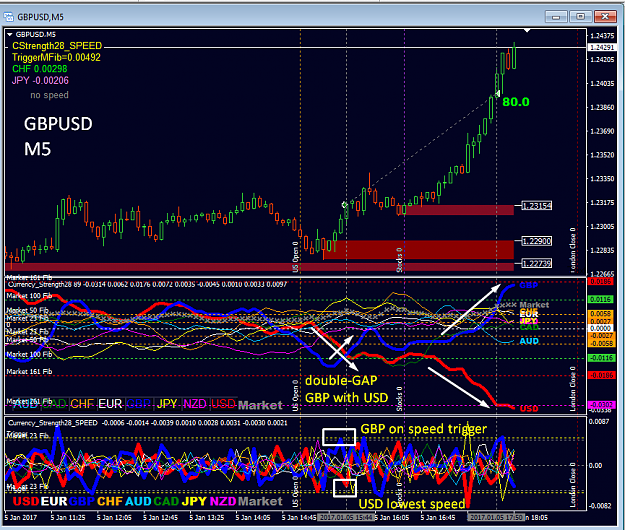Click the current price tag 1.24291
Viewport: 625px width, 530px height.
pos(601,47)
